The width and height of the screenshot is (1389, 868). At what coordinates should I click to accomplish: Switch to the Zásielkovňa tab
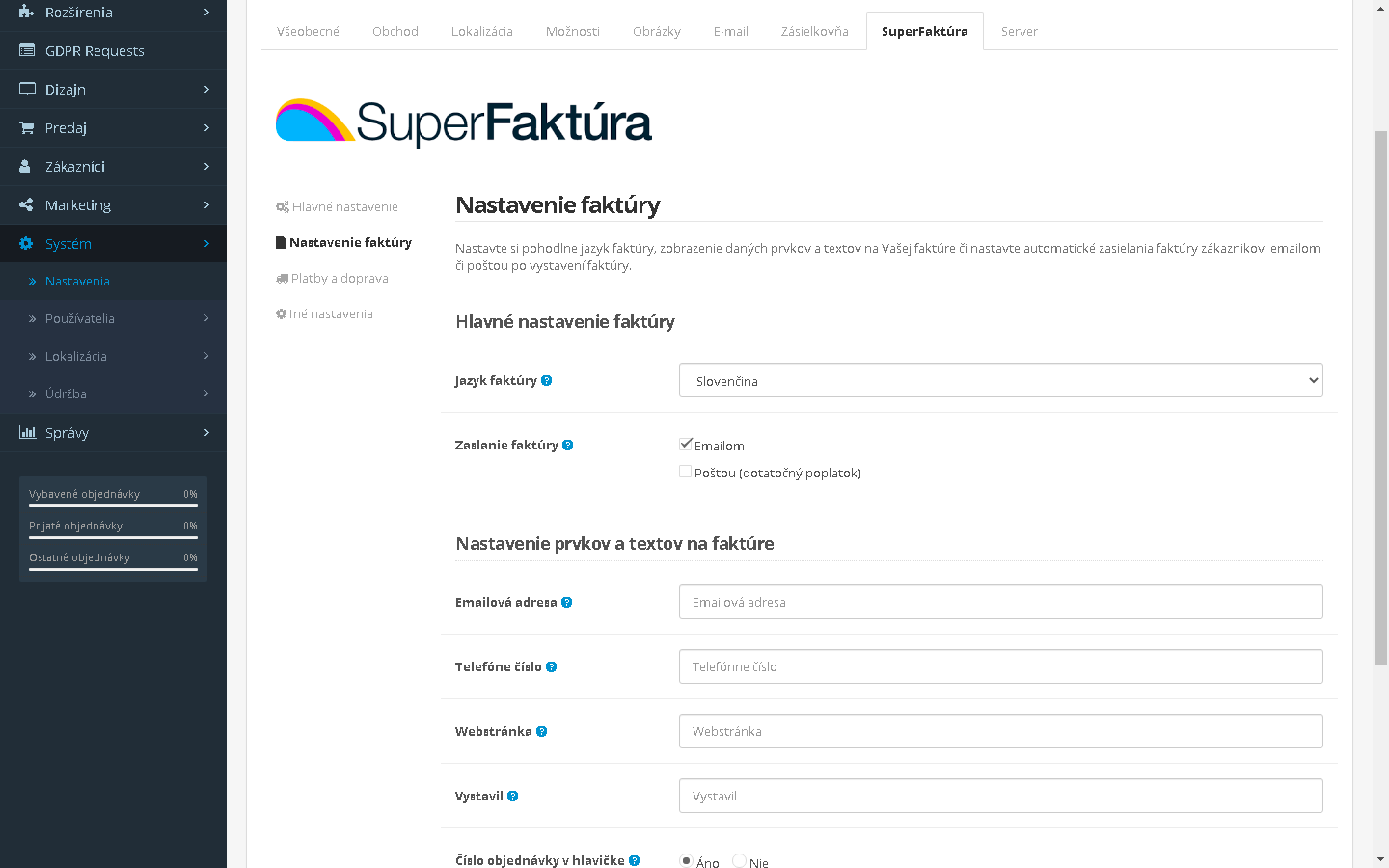coord(814,31)
